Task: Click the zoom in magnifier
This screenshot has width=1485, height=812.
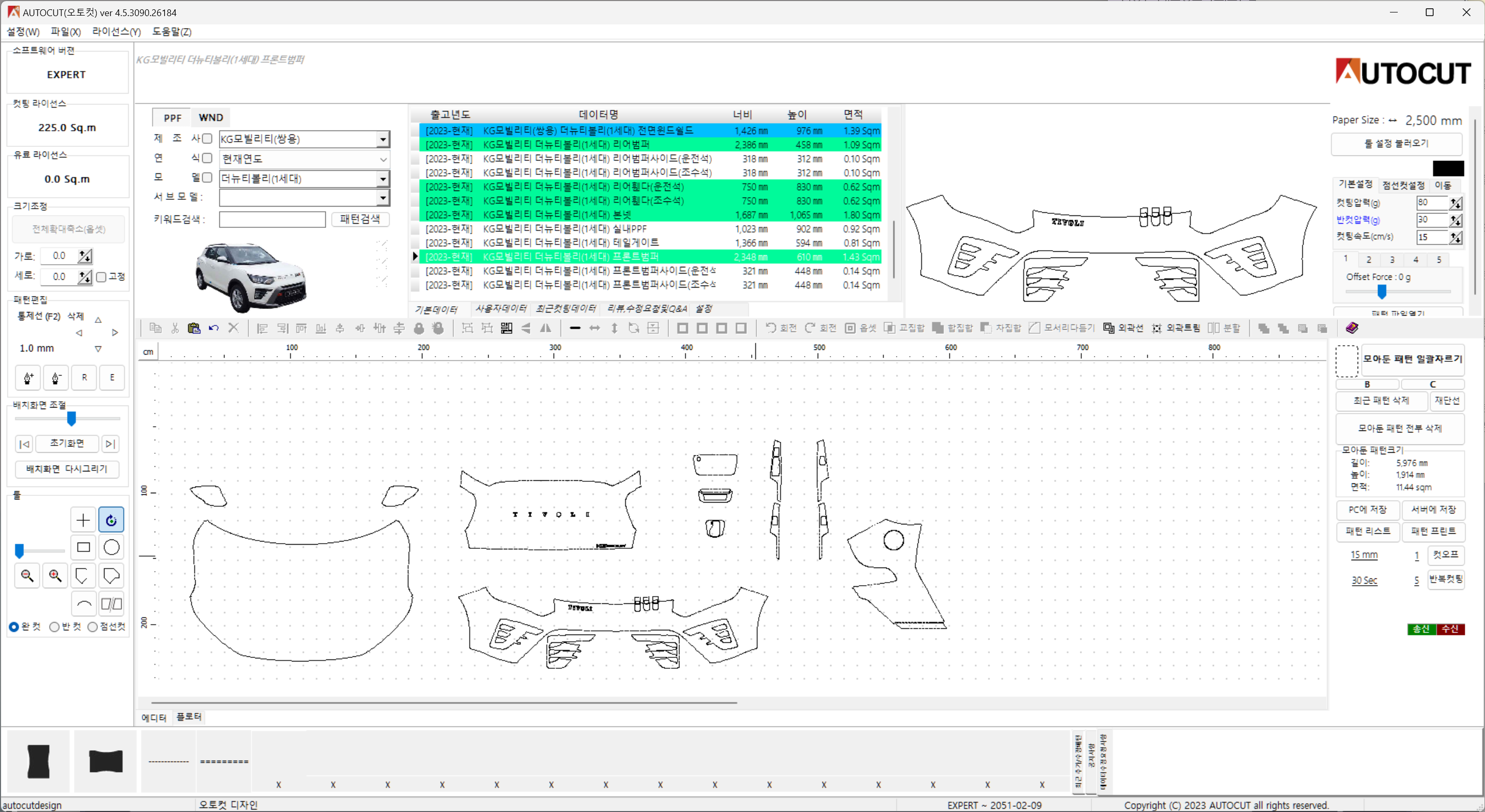Action: 56,575
